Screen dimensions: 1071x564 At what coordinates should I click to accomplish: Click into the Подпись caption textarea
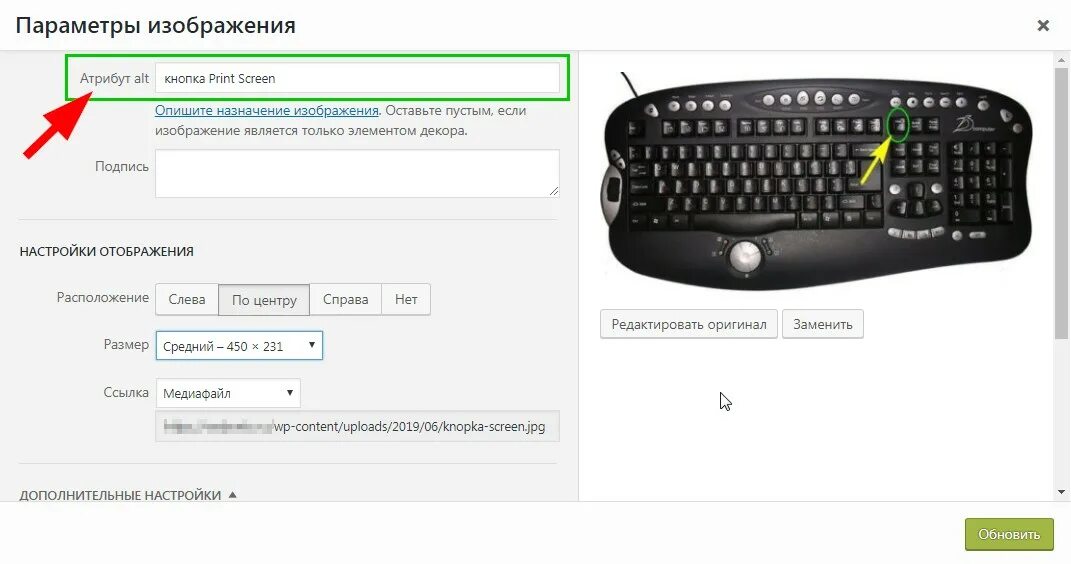coord(357,173)
